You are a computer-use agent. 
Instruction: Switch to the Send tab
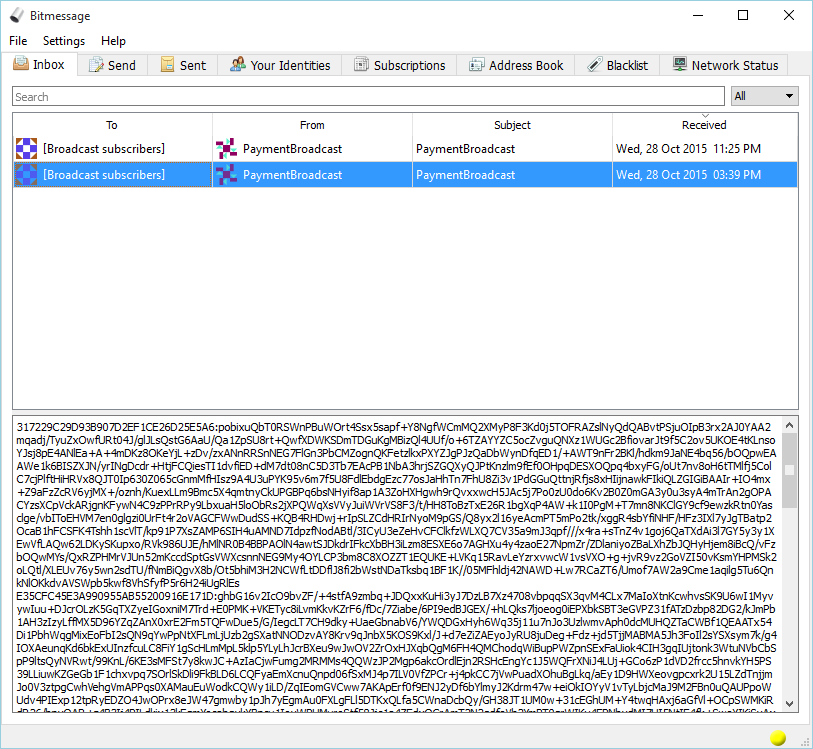[113, 65]
